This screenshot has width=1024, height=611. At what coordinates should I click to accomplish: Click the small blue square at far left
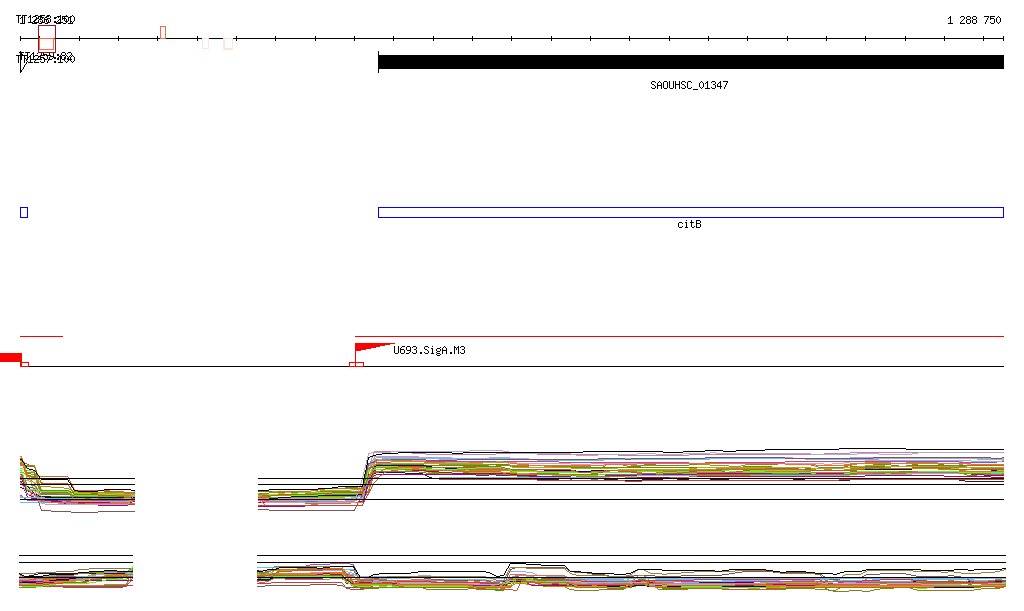[x=24, y=212]
